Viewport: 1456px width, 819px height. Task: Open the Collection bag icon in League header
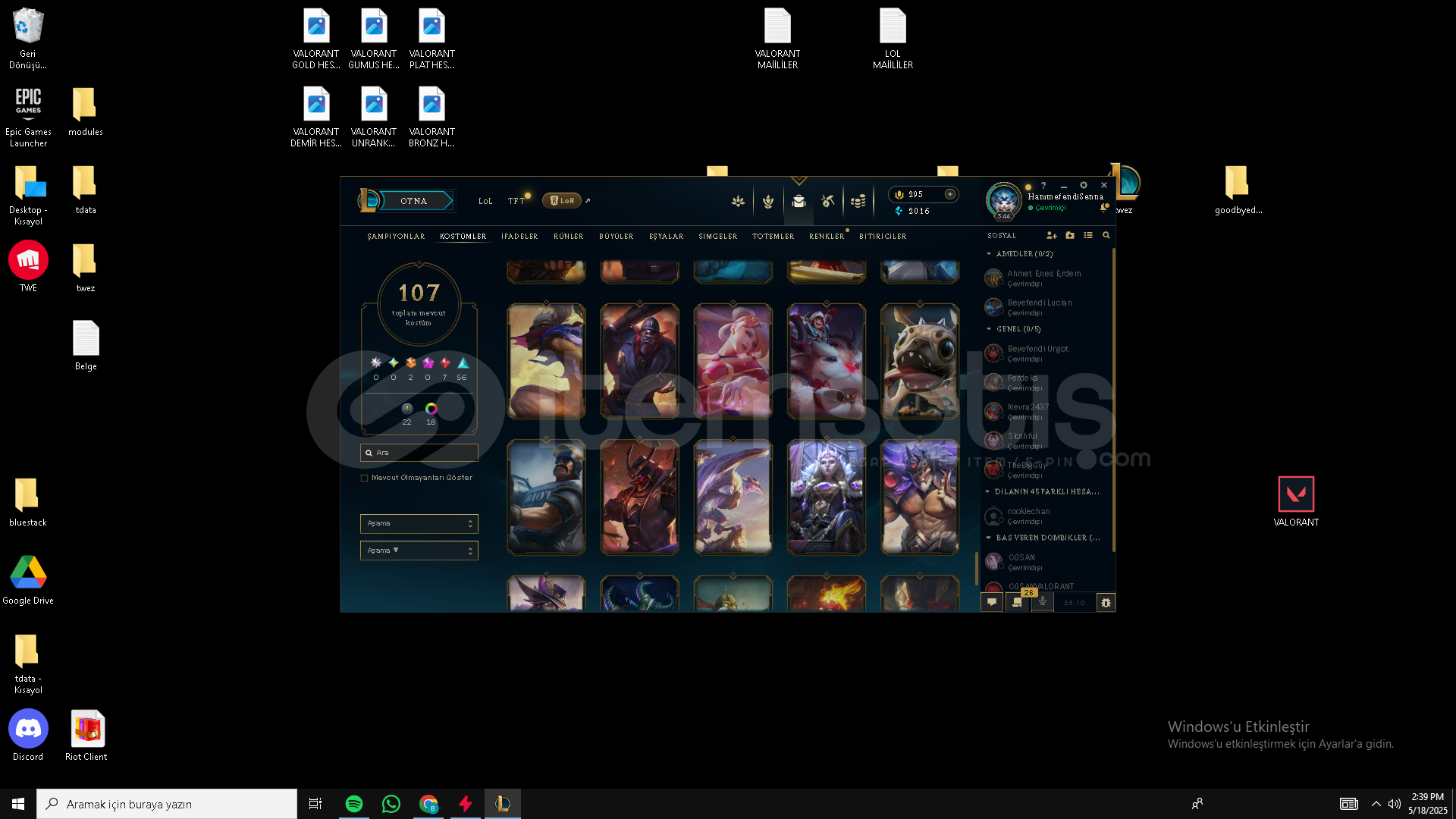(799, 201)
